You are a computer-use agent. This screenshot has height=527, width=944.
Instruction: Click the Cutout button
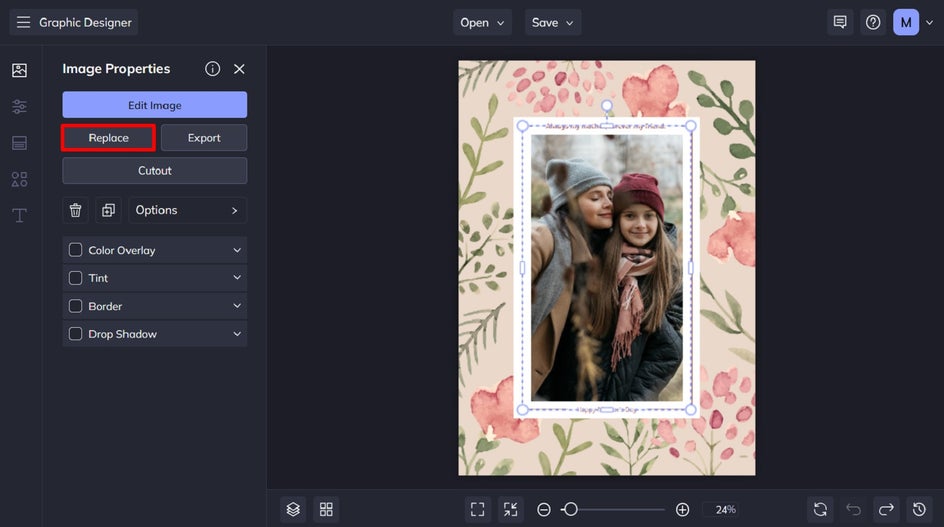[x=154, y=171]
